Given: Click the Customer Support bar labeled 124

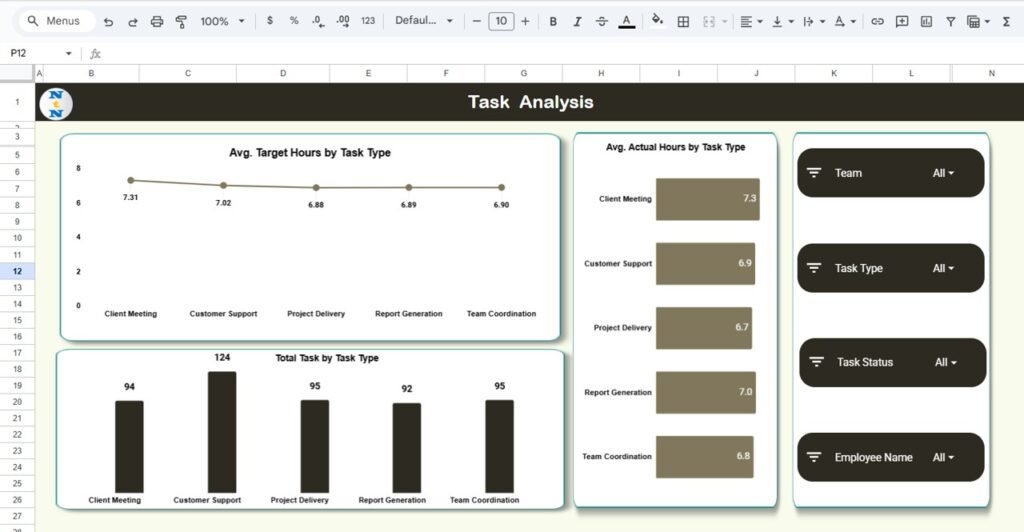Looking at the screenshot, I should pos(222,432).
